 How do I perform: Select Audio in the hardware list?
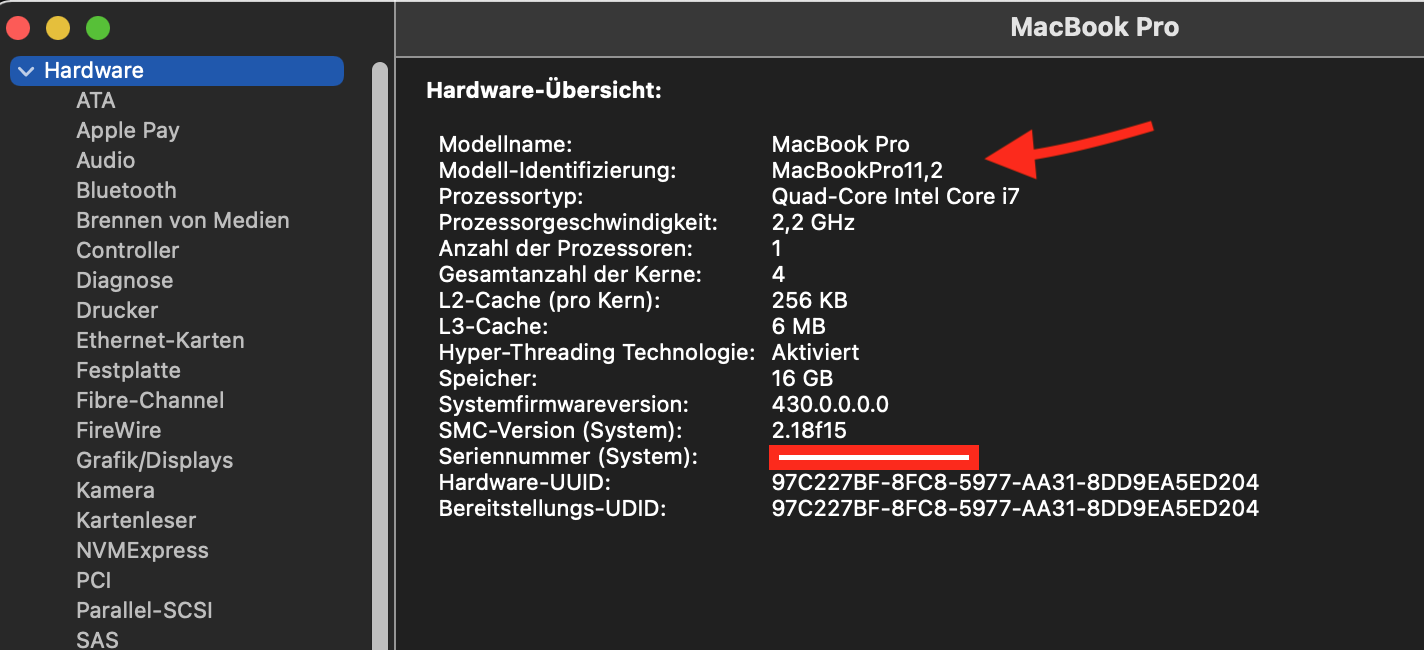pyautogui.click(x=105, y=161)
